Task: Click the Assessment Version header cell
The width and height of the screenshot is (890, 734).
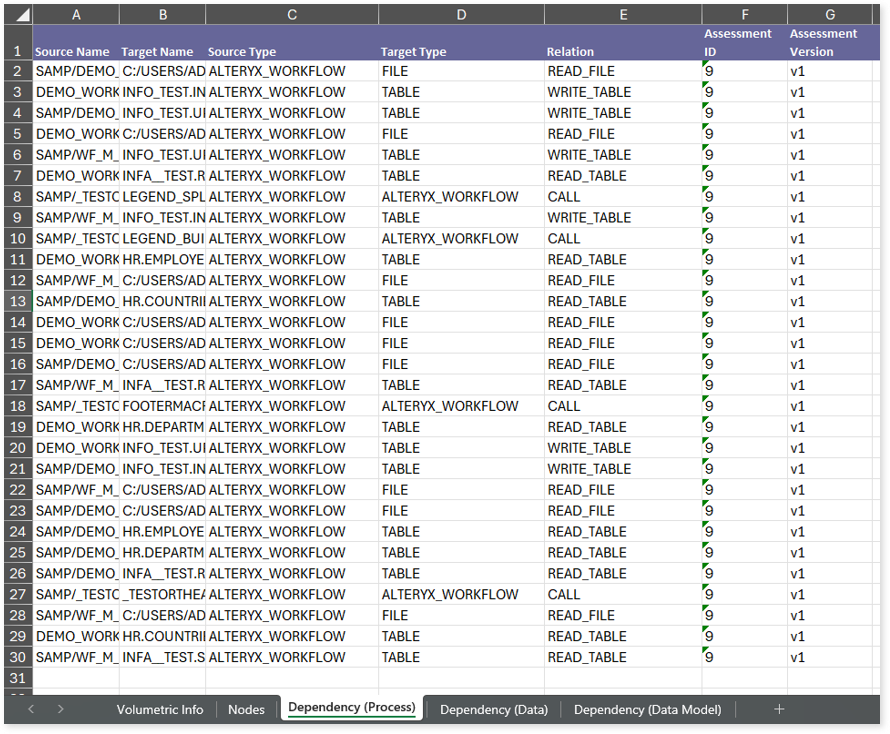Action: point(830,43)
